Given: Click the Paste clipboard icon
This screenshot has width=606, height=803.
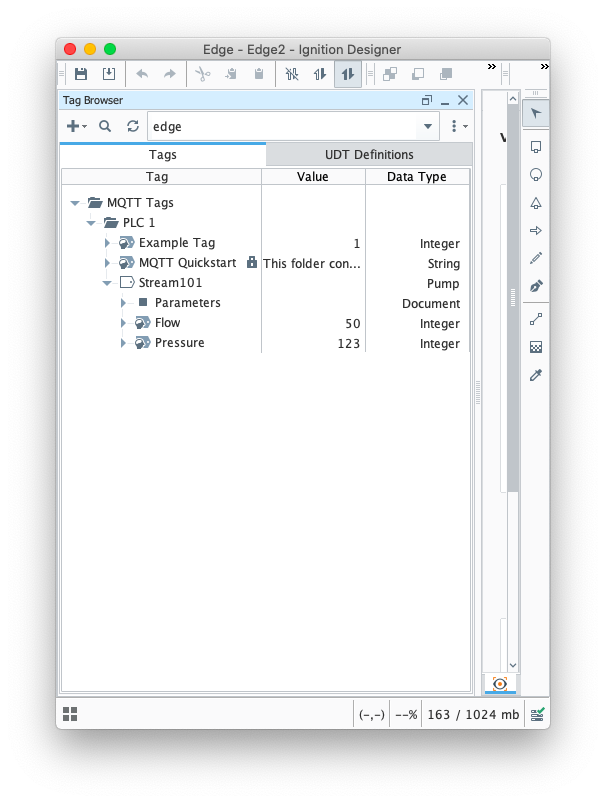Looking at the screenshot, I should point(259,74).
